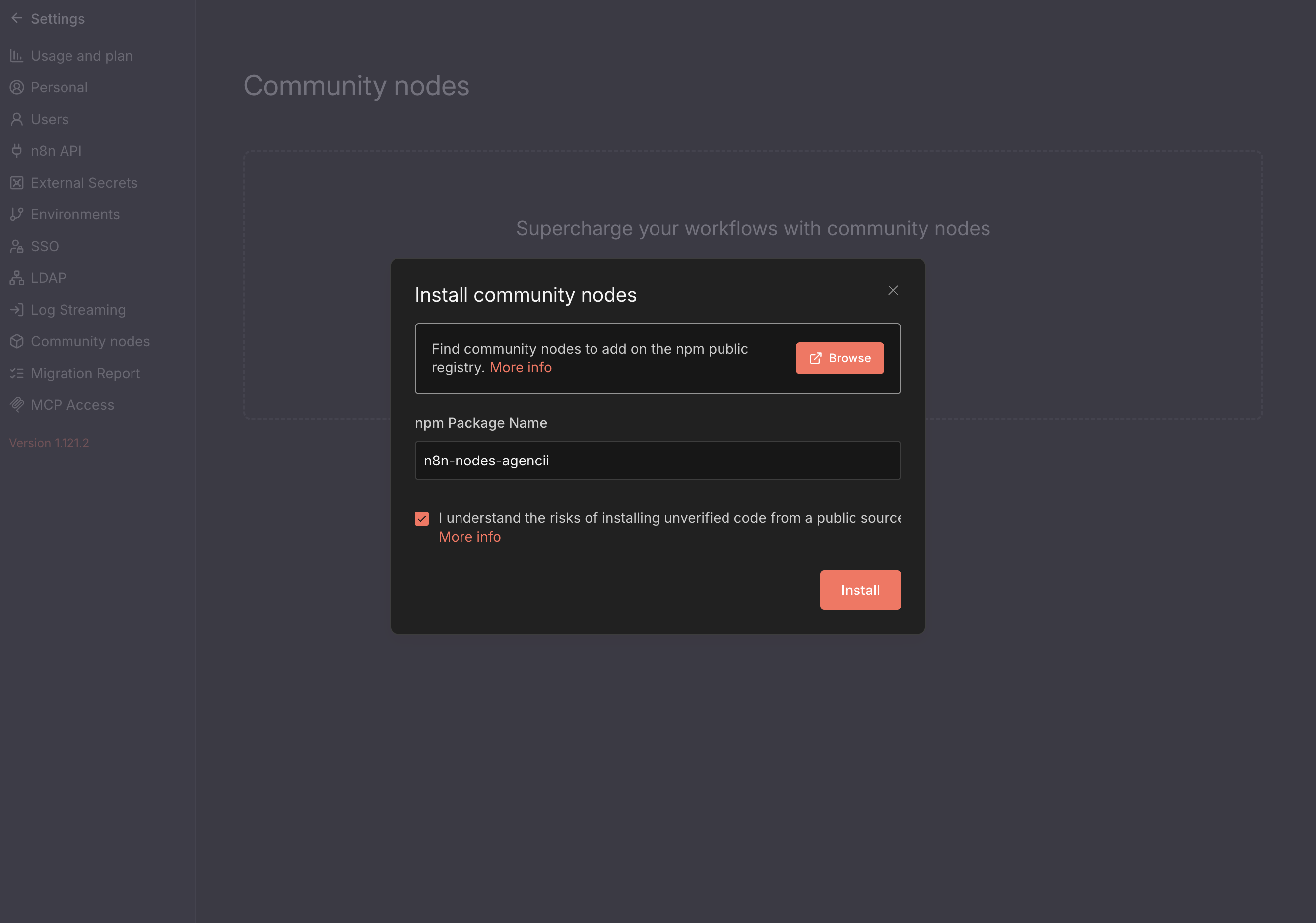This screenshot has height=923, width=1316.
Task: Uncheck the 'I understand the risks' checkbox
Action: (x=422, y=518)
